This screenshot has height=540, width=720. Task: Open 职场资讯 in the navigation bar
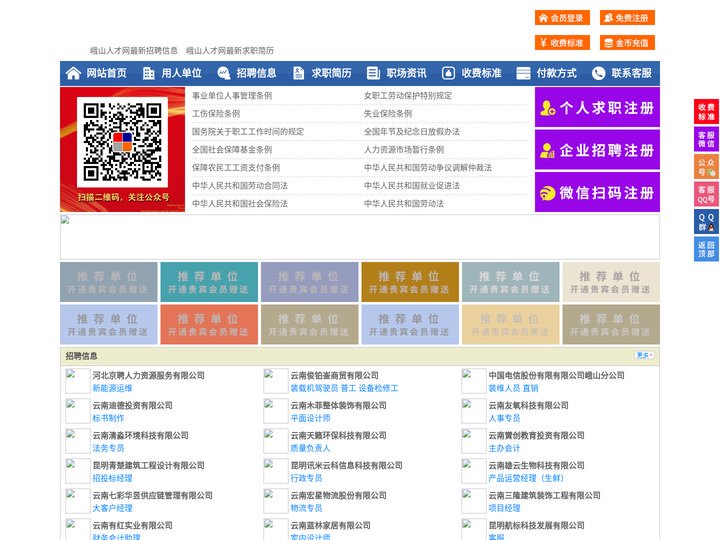406,73
